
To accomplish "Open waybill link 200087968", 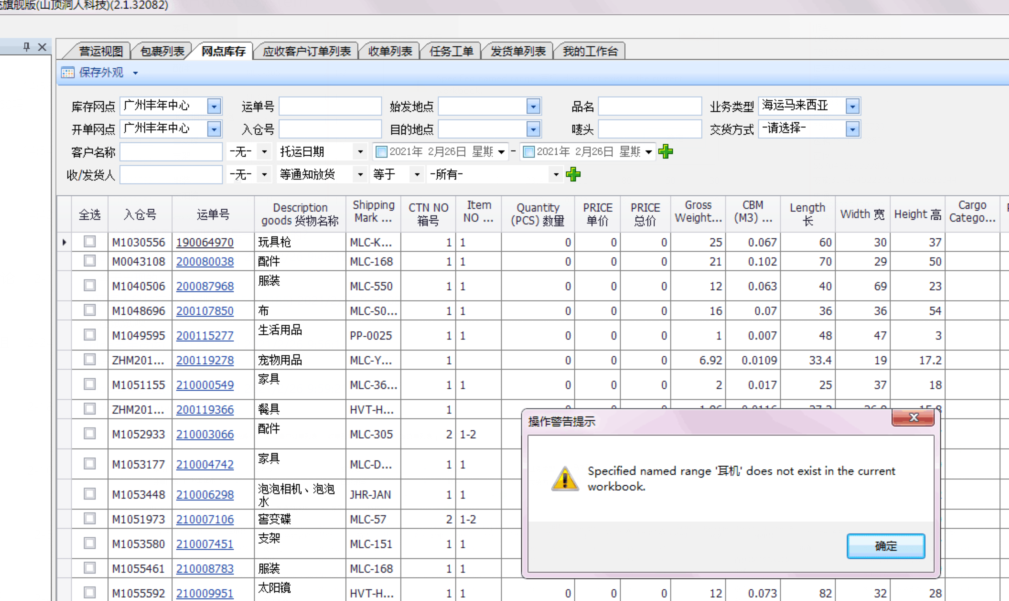I will click(x=205, y=286).
